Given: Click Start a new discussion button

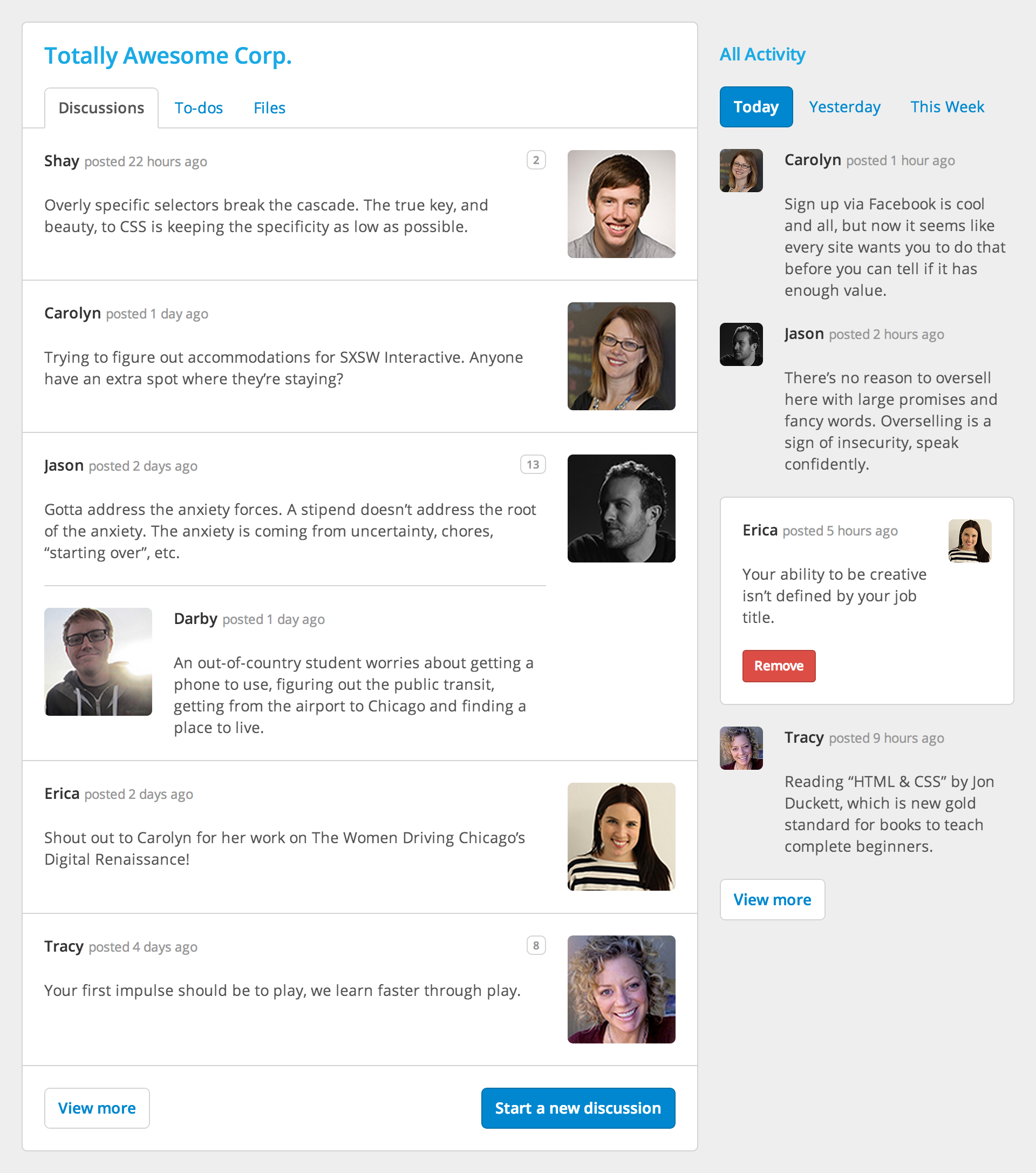Looking at the screenshot, I should pyautogui.click(x=579, y=1107).
